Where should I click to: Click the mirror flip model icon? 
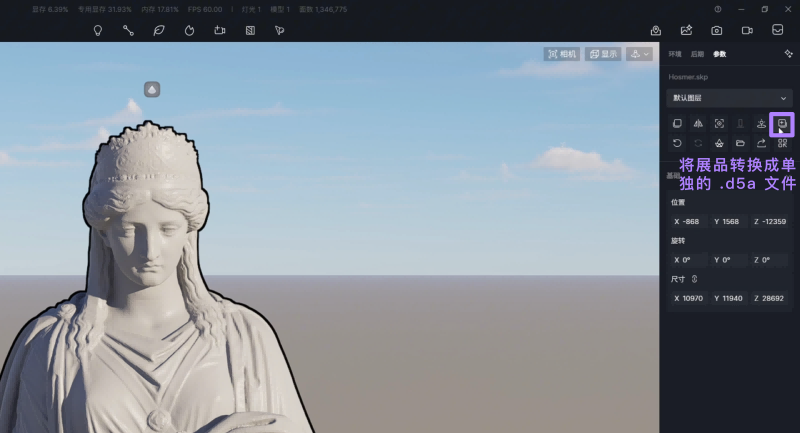(x=698, y=124)
